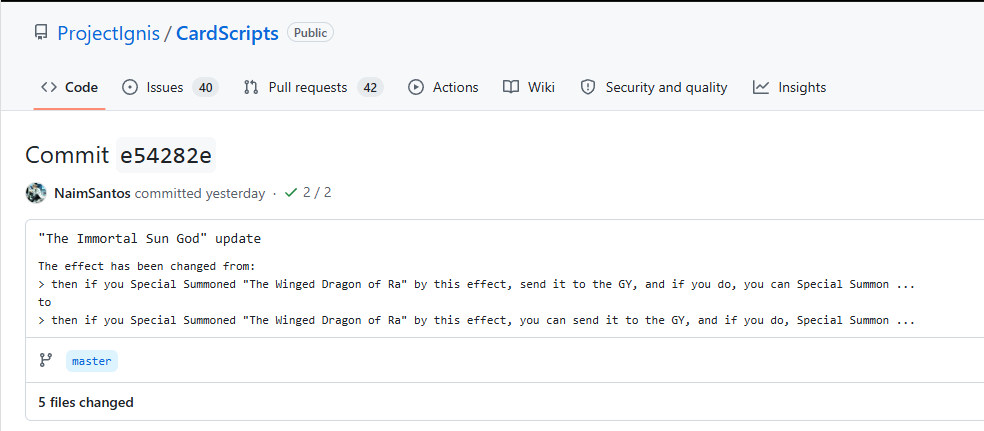The height and width of the screenshot is (431, 984).
Task: Open the Wiki tab
Action: coord(528,87)
